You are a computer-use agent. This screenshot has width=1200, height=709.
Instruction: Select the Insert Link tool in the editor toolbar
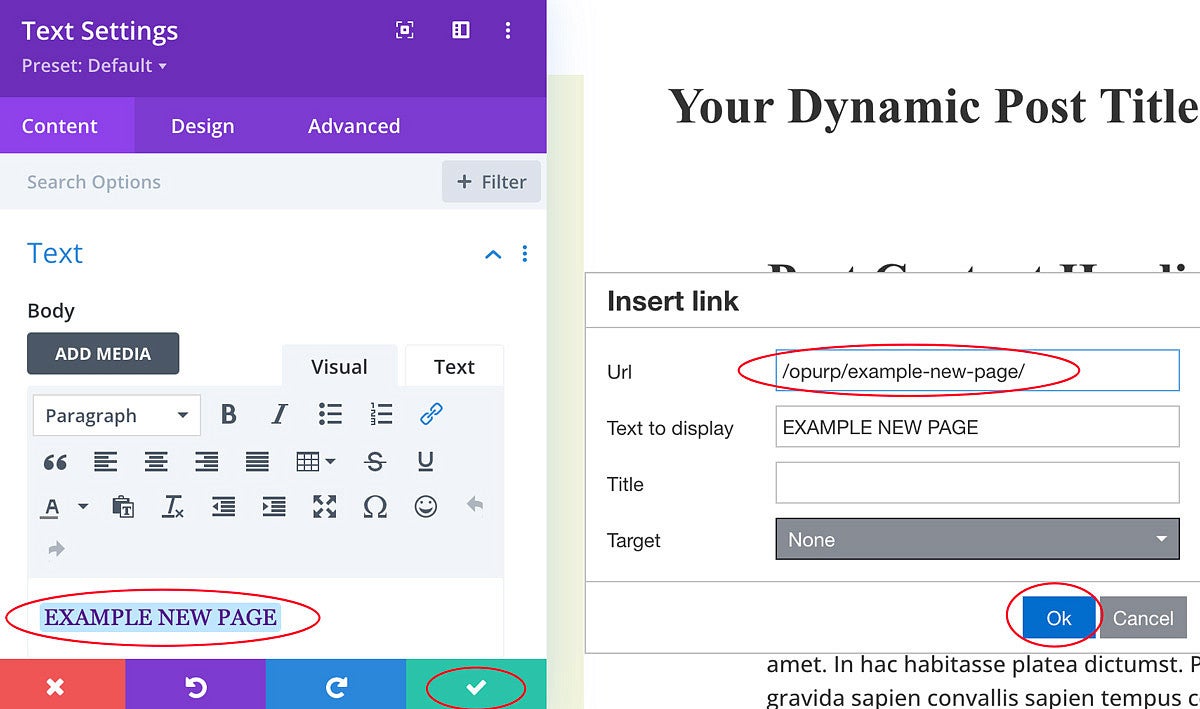click(431, 414)
